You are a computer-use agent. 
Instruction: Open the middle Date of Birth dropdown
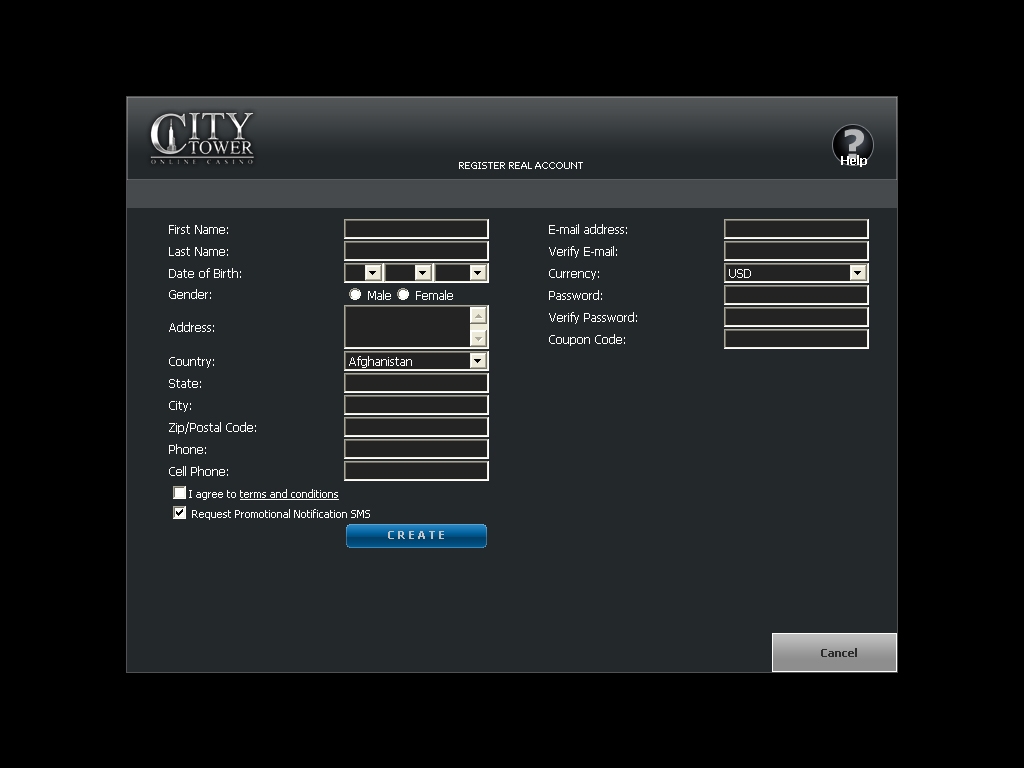click(422, 273)
